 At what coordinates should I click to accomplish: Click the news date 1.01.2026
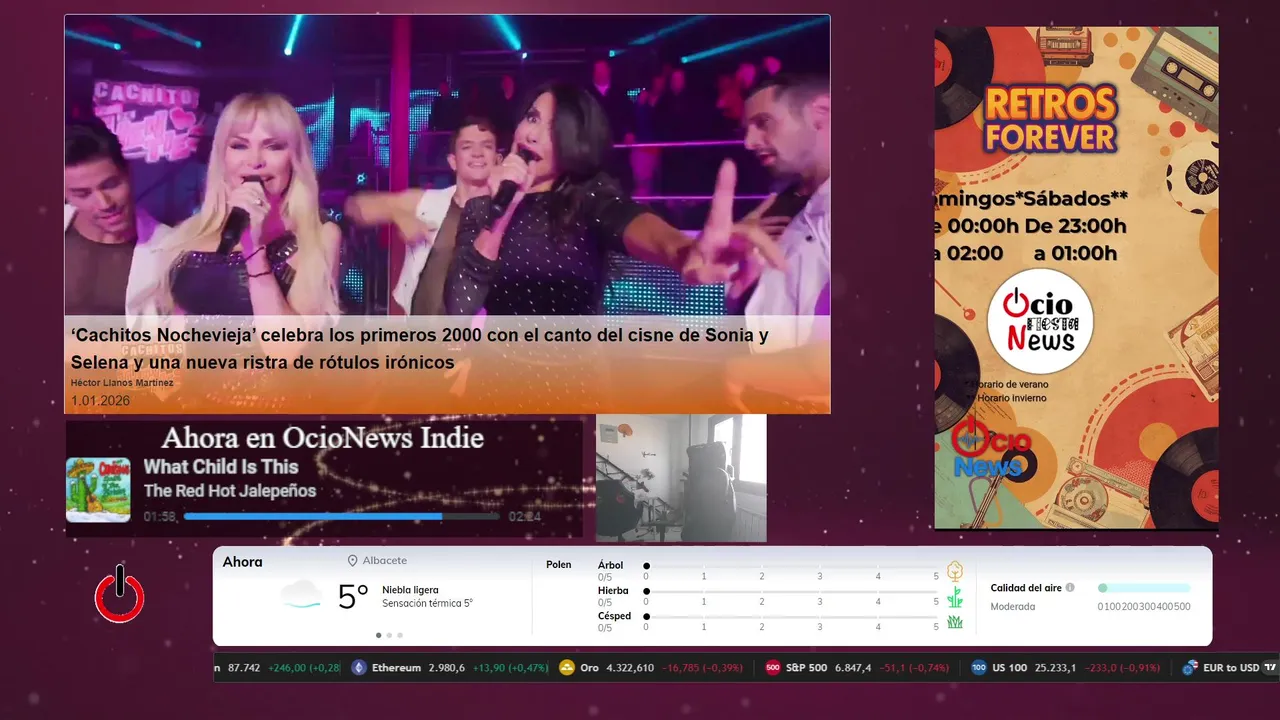(100, 401)
